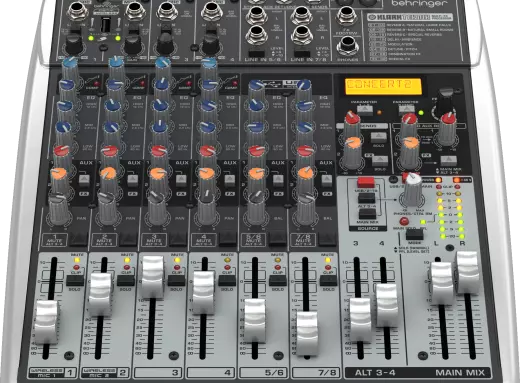Viewport: 520px width, 383px height.
Task: Choose MAIN MIX in the SOURCE section
Action: (367, 214)
